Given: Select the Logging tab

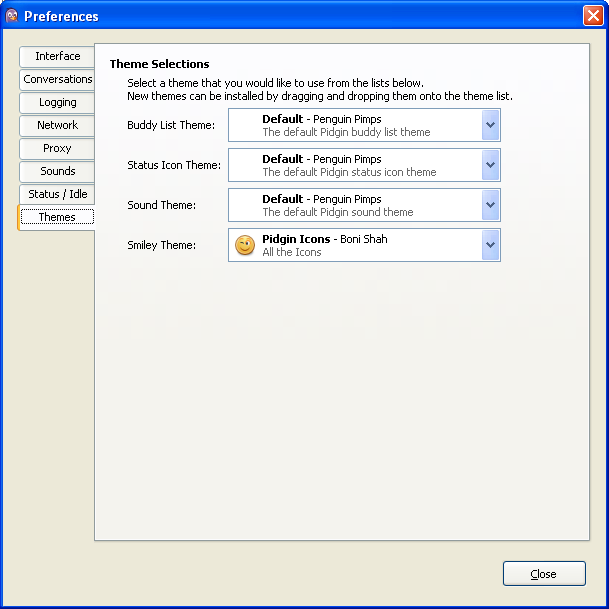Looking at the screenshot, I should click(57, 102).
